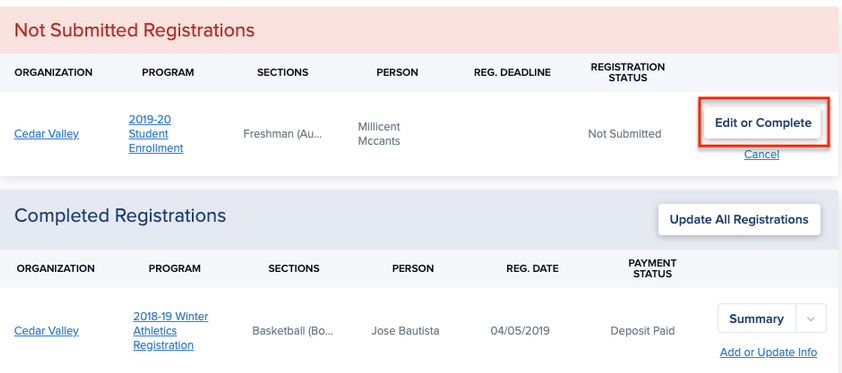Viewport: 842px width, 373px height.
Task: Click the REG. DEADLINE column header
Action: pyautogui.click(x=512, y=72)
